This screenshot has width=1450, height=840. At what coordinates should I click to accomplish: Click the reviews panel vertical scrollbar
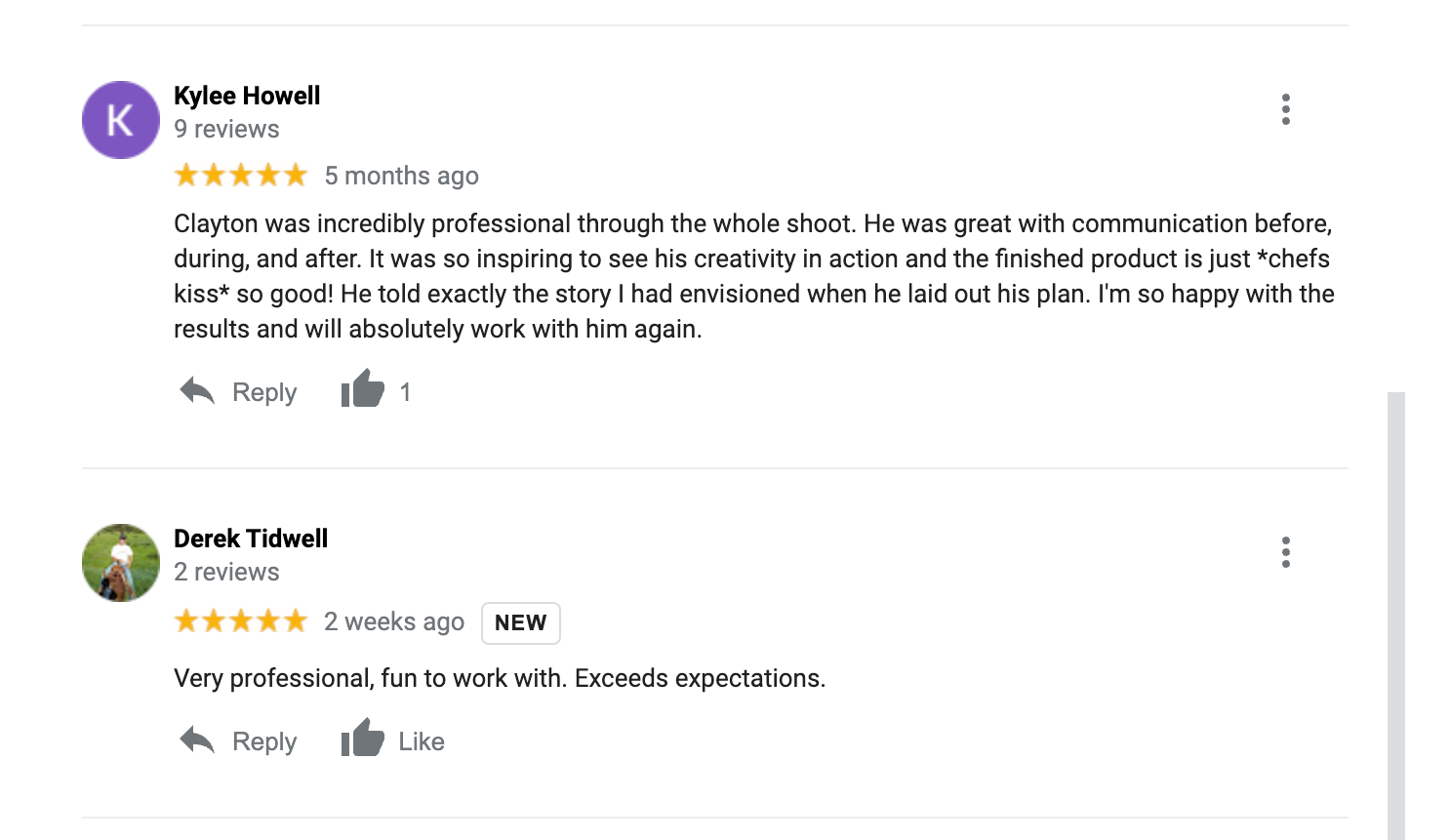(1396, 615)
